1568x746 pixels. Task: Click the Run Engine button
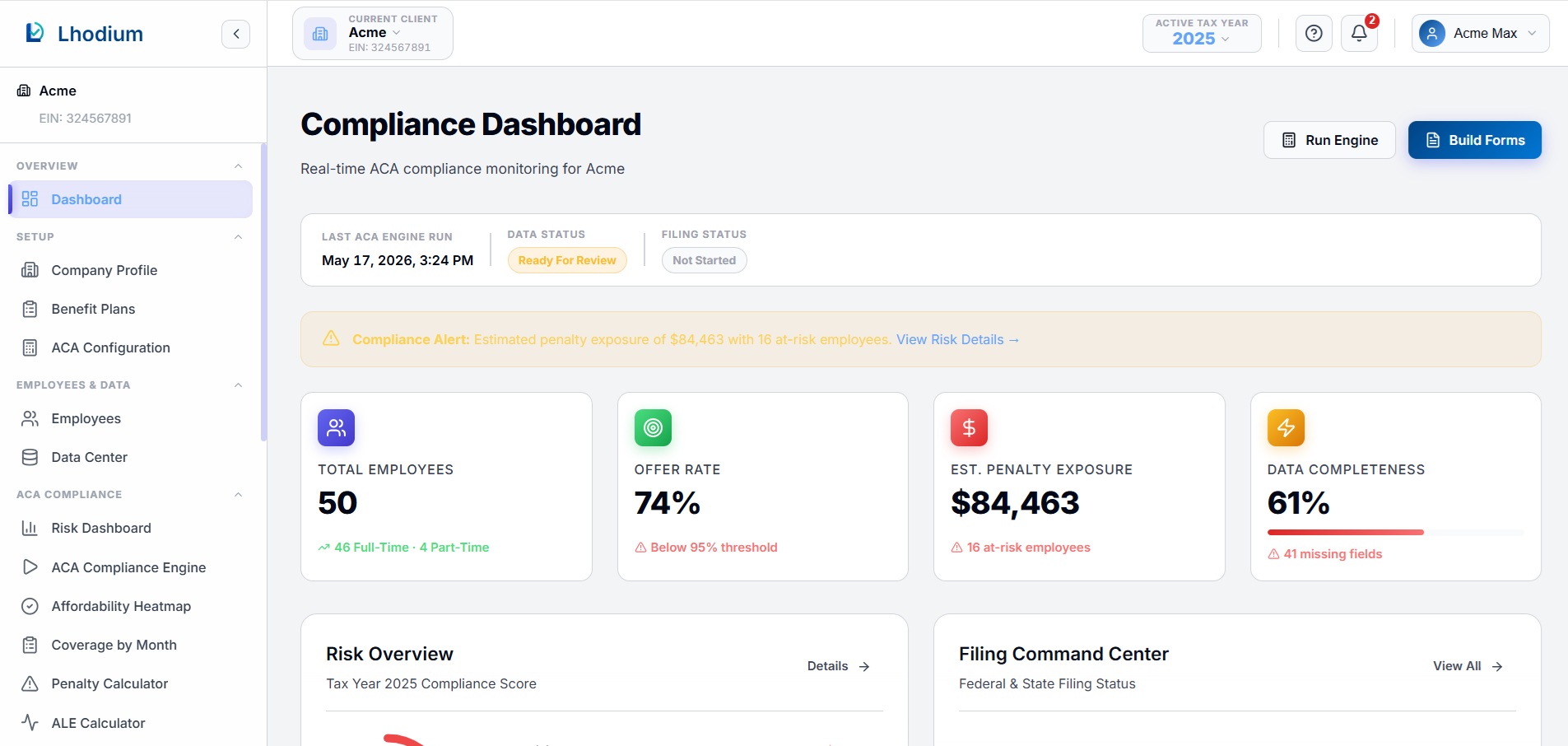1329,140
